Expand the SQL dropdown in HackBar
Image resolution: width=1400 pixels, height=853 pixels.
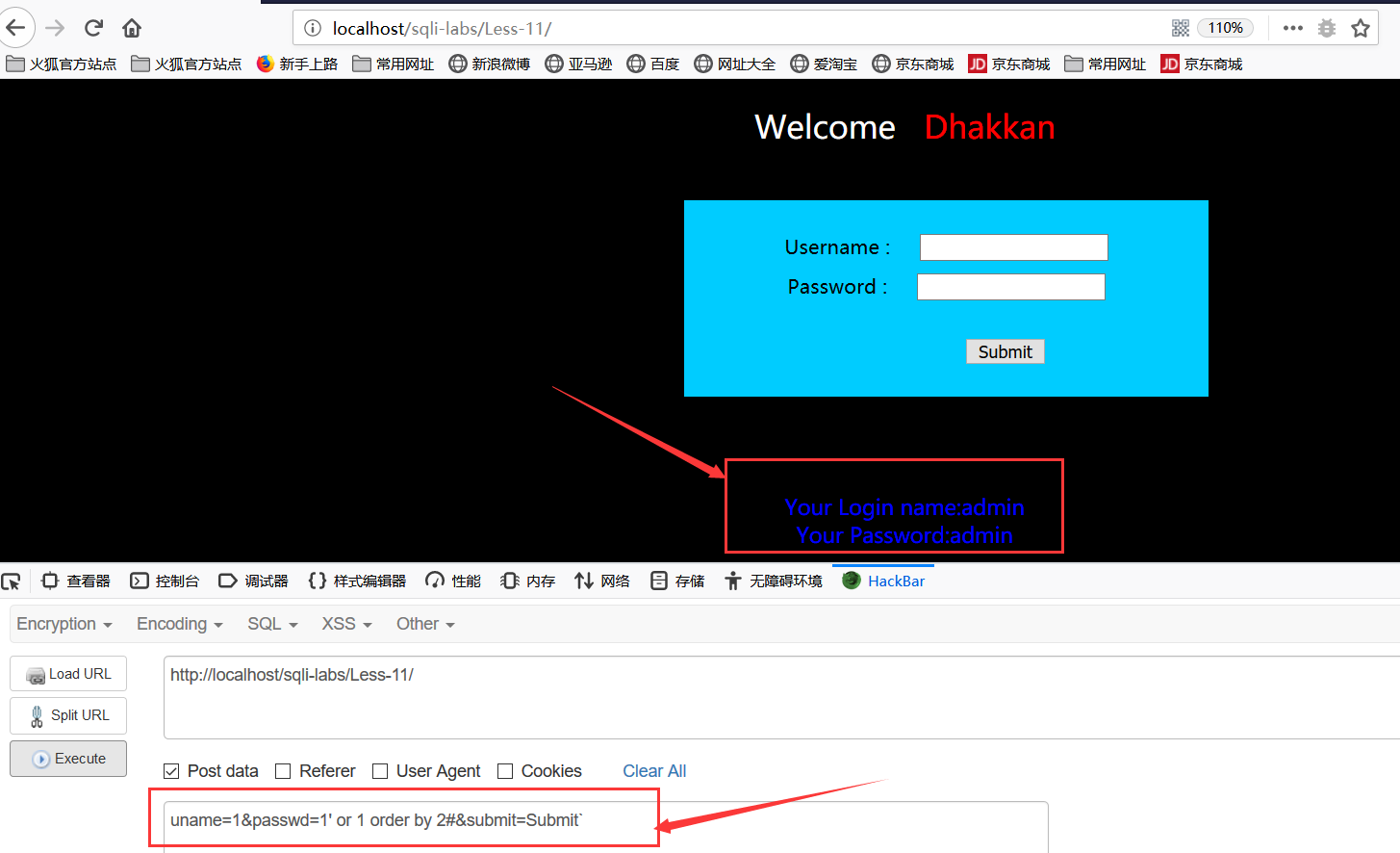tap(272, 624)
